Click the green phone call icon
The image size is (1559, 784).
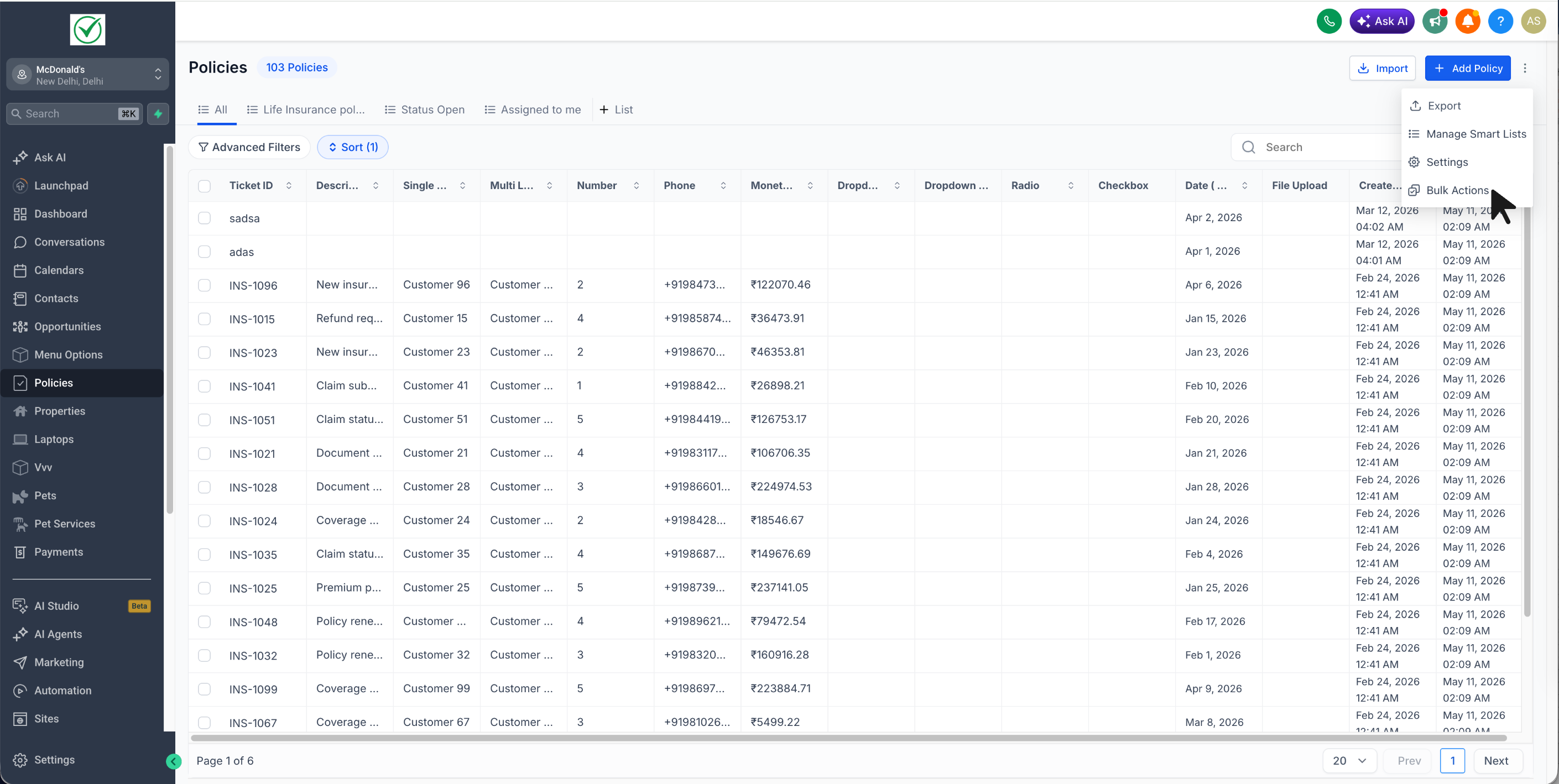[x=1329, y=21]
